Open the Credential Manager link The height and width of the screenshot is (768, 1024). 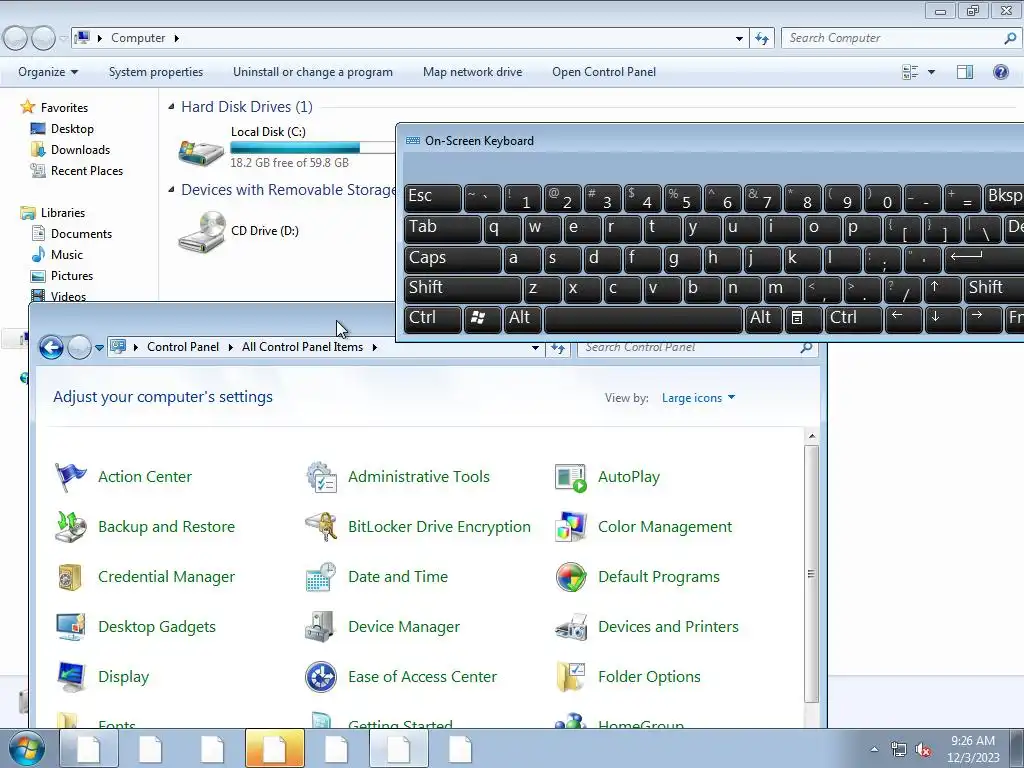[166, 577]
